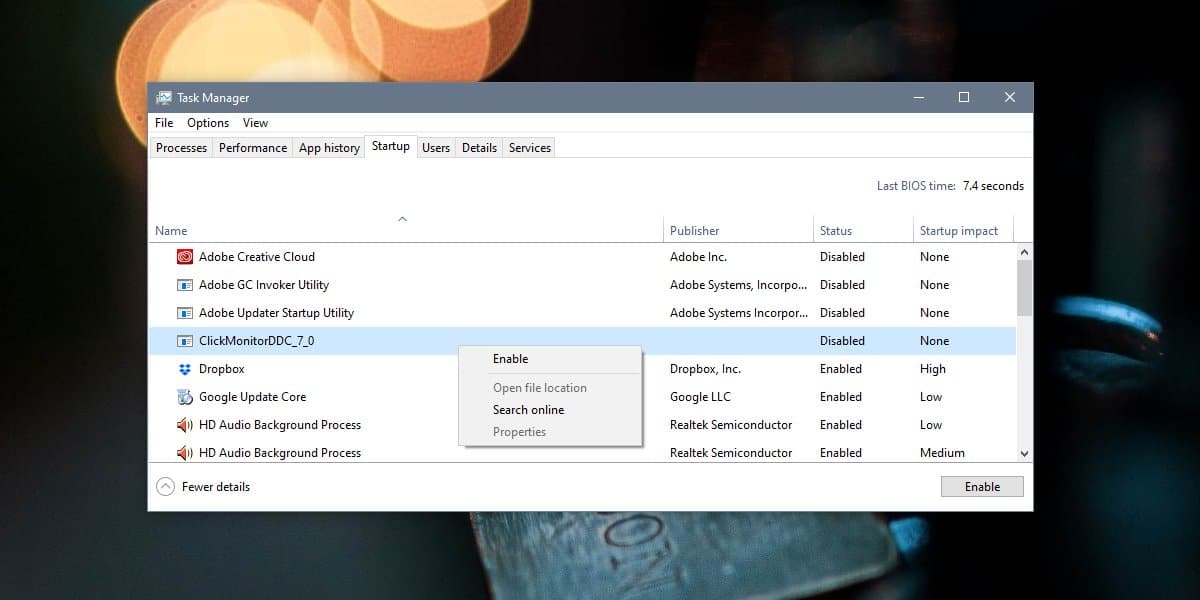The width and height of the screenshot is (1200, 600).
Task: Click the ClickMonitorDDC_7_0 row icon
Action: click(x=184, y=341)
